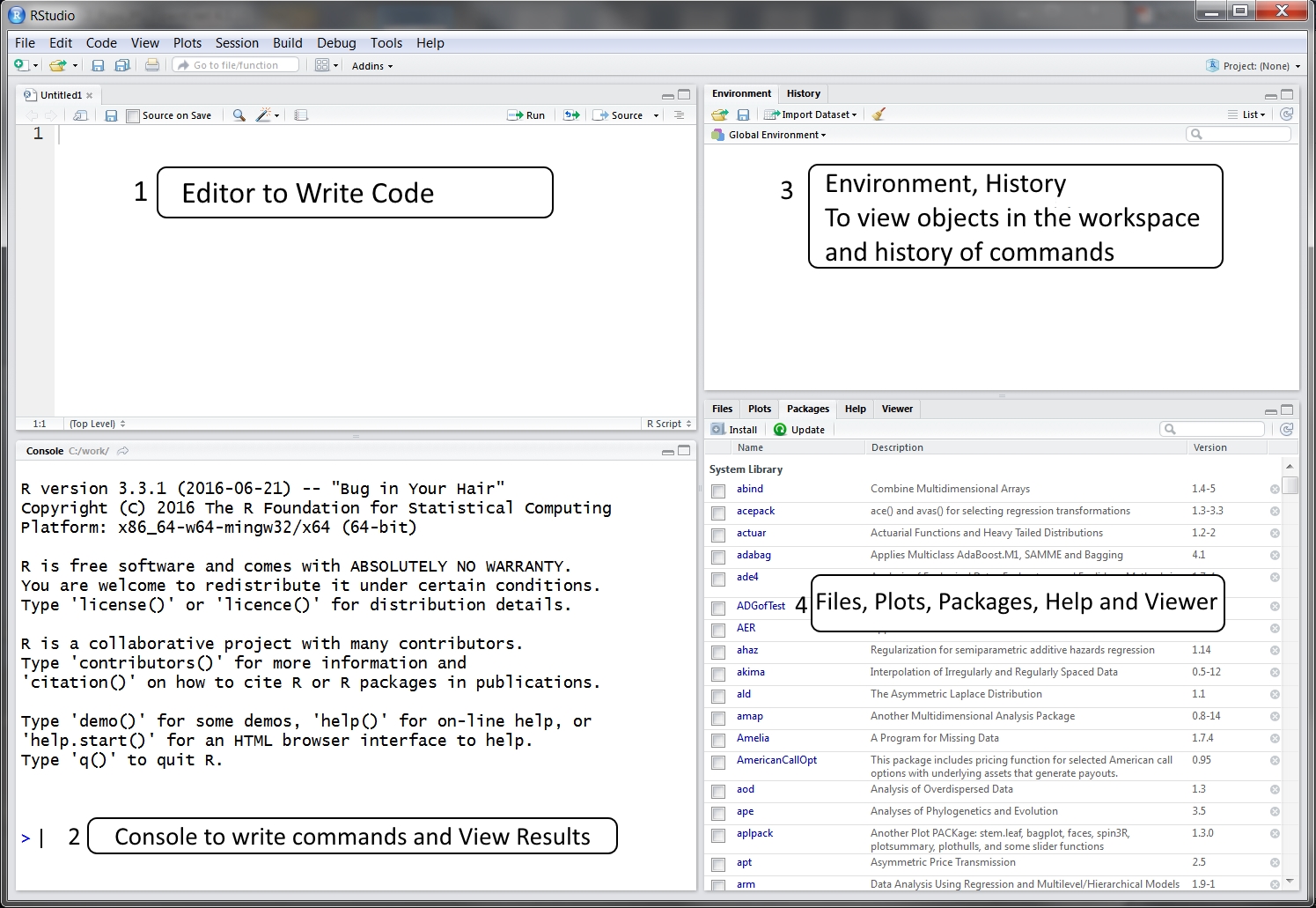
Task: Close the Untitled1 editor tab
Action: (x=90, y=95)
